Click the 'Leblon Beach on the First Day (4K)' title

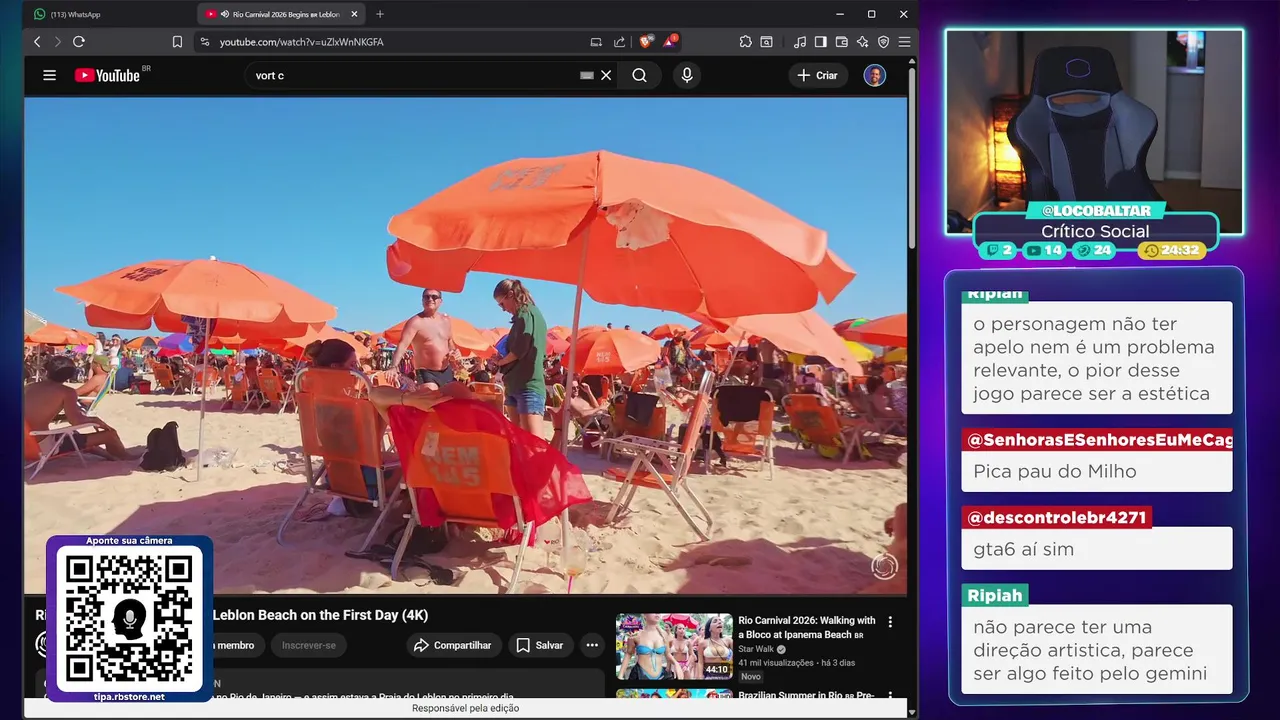click(x=320, y=615)
